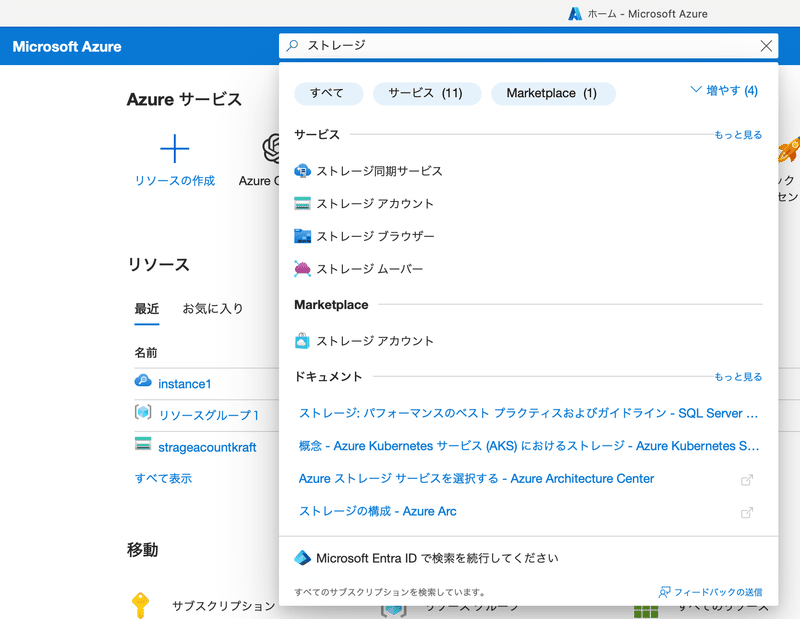This screenshot has height=619, width=800.
Task: Click もっと見る next to ドキュメント heading
Action: coord(738,377)
